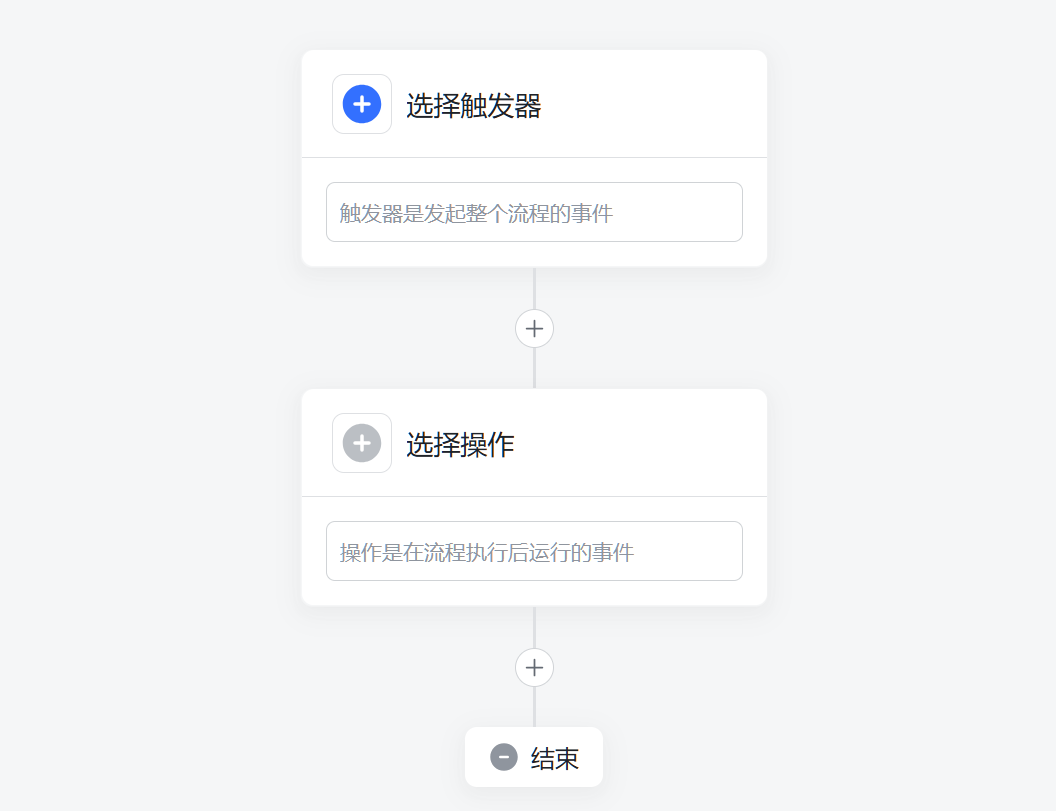Click action card padding below its input field
Image resolution: width=1056 pixels, height=811 pixels.
(x=534, y=593)
